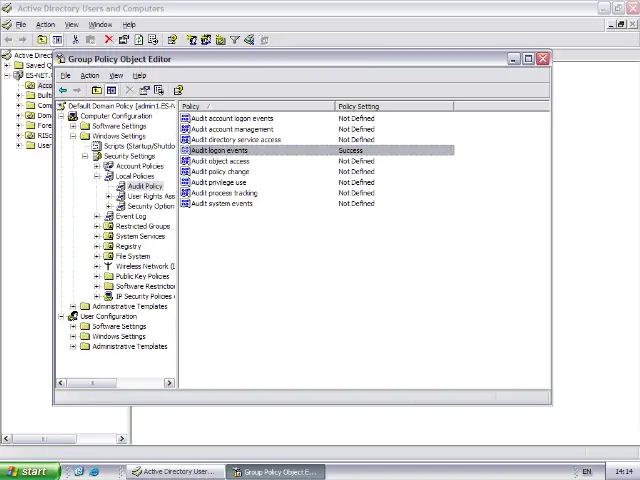Click right arrow of Active Directory tree scrollbar
Image resolution: width=640 pixels, height=480 pixels.
click(122, 439)
